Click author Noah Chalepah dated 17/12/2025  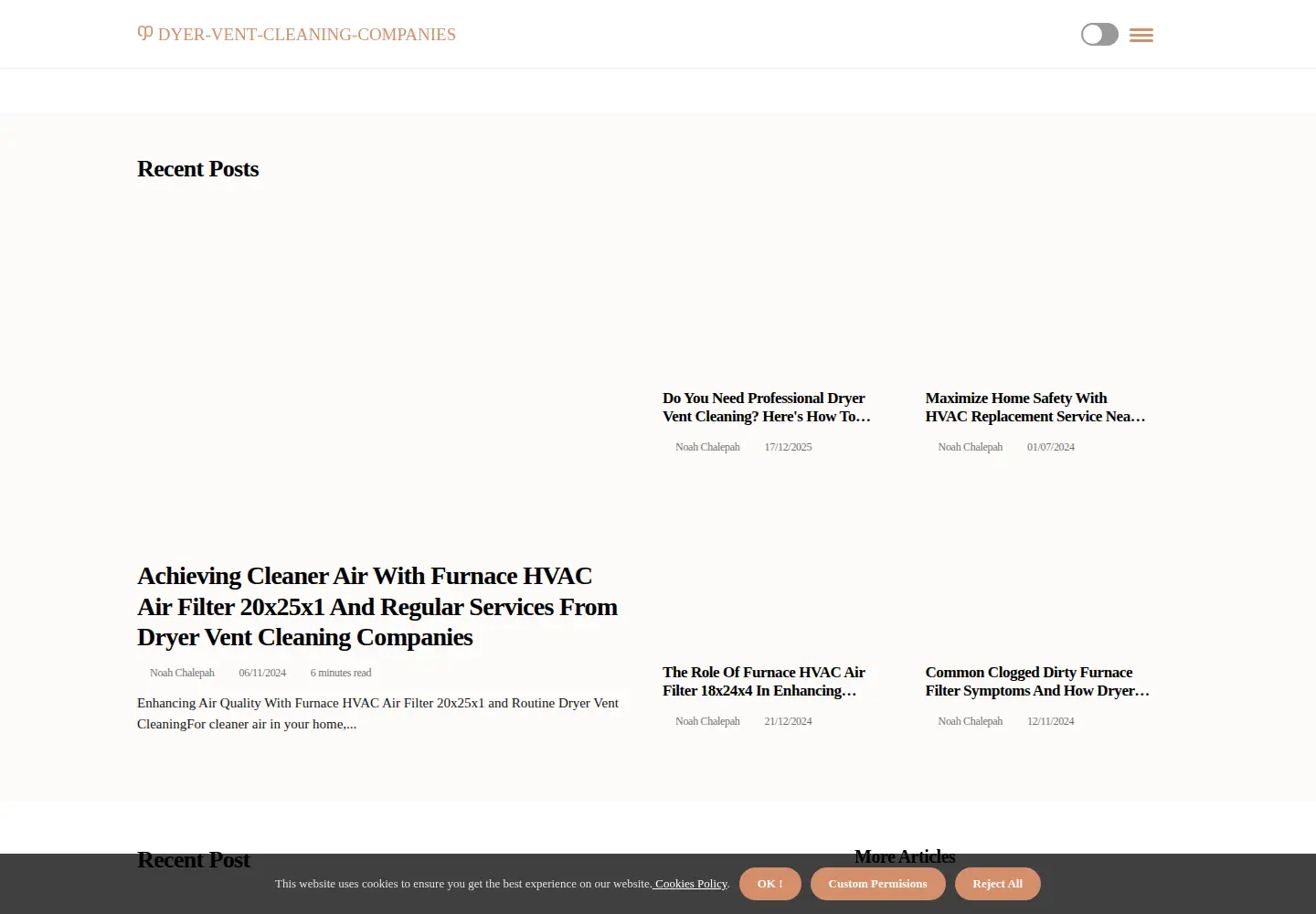(x=707, y=447)
